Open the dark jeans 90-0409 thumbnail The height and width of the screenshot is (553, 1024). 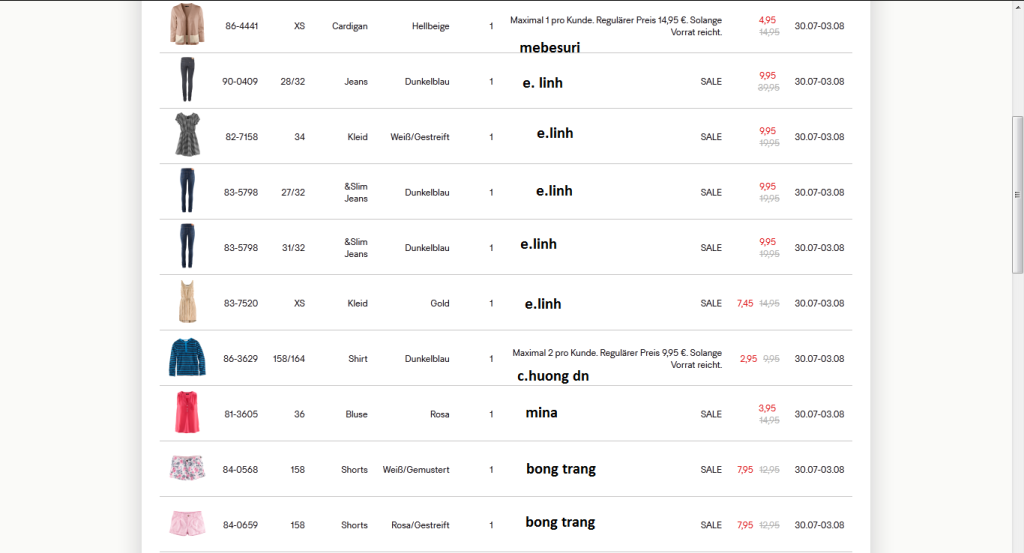(x=187, y=80)
